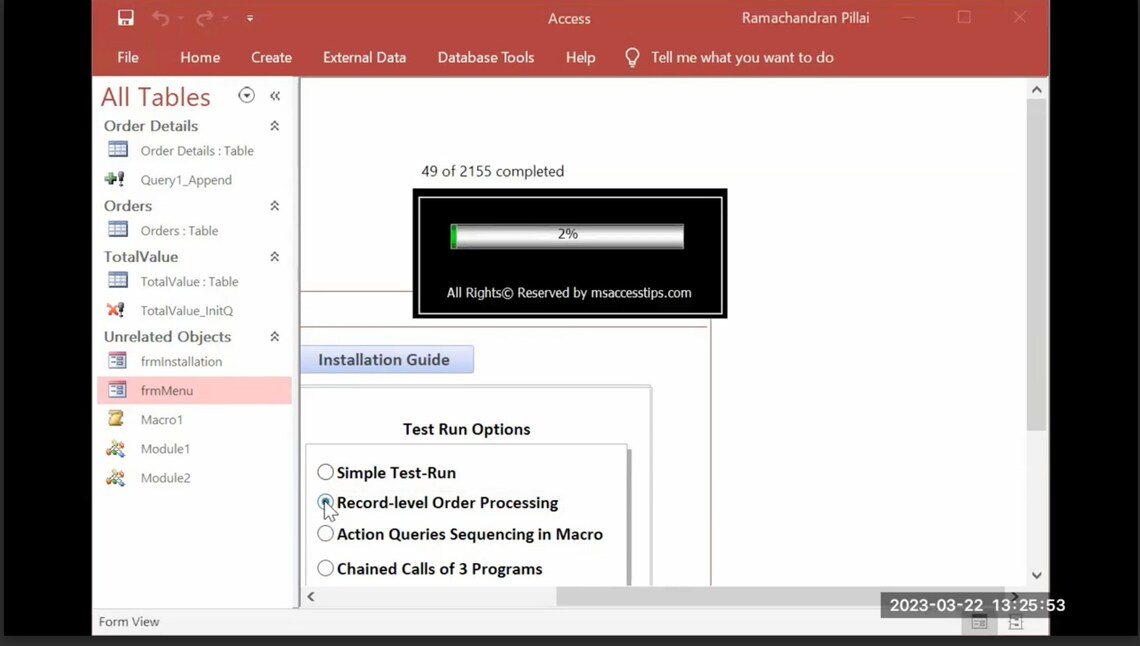The image size is (1140, 646).
Task: Open the TotalValue_InitQ query
Action: tap(186, 310)
